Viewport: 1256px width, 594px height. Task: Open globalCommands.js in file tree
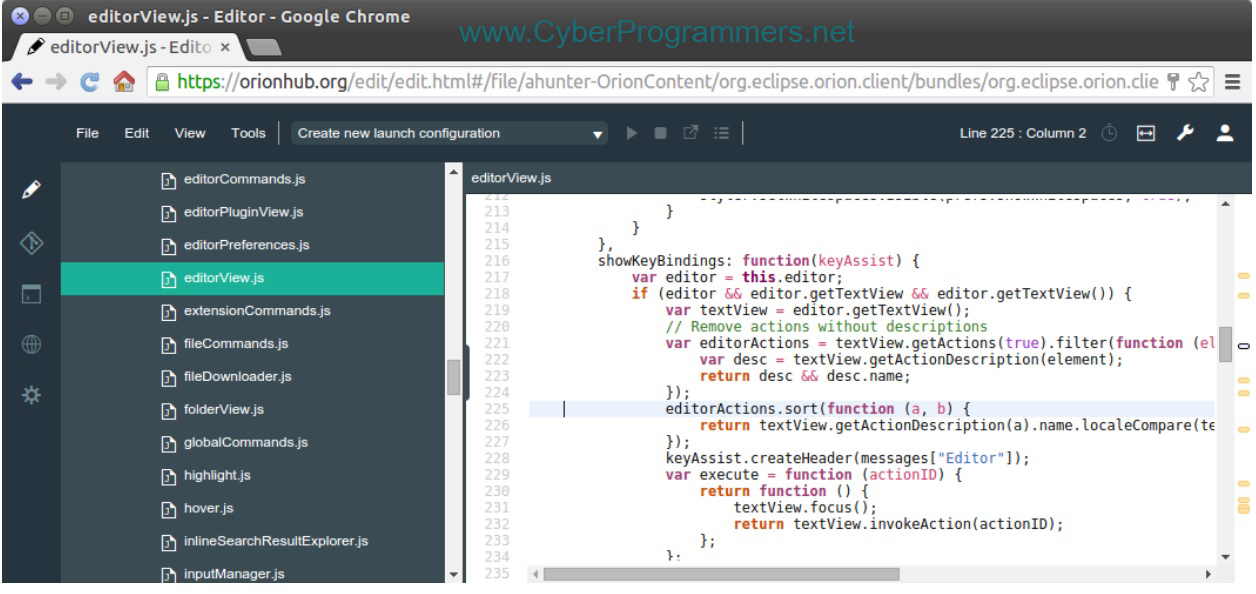coord(246,443)
